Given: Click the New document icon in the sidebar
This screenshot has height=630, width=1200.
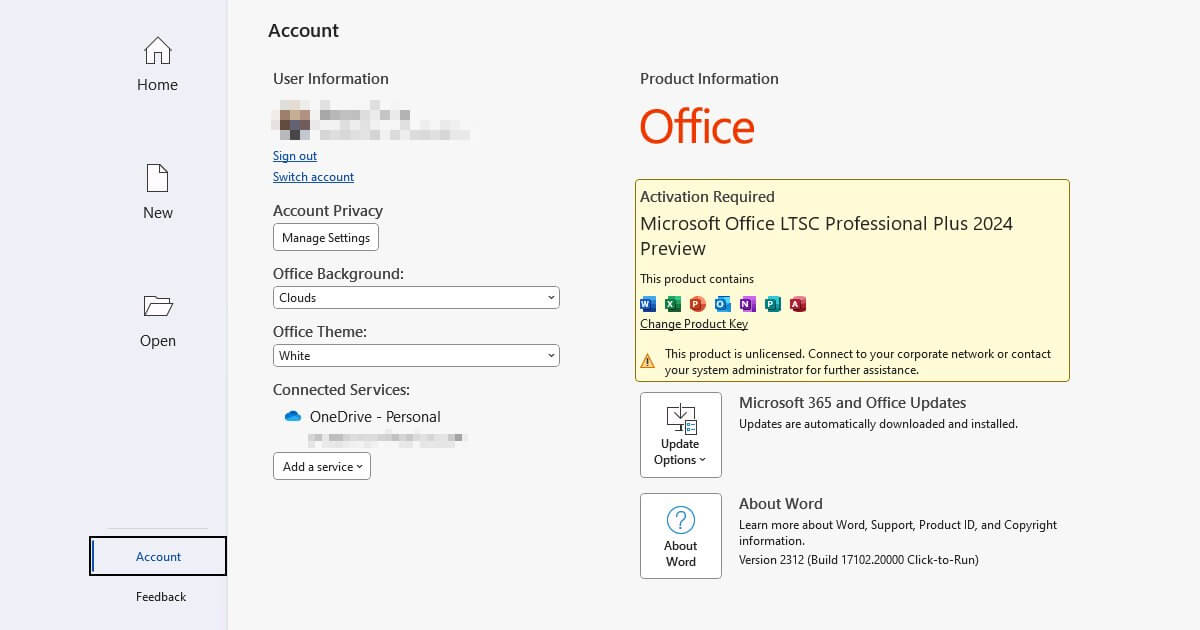Looking at the screenshot, I should [157, 178].
